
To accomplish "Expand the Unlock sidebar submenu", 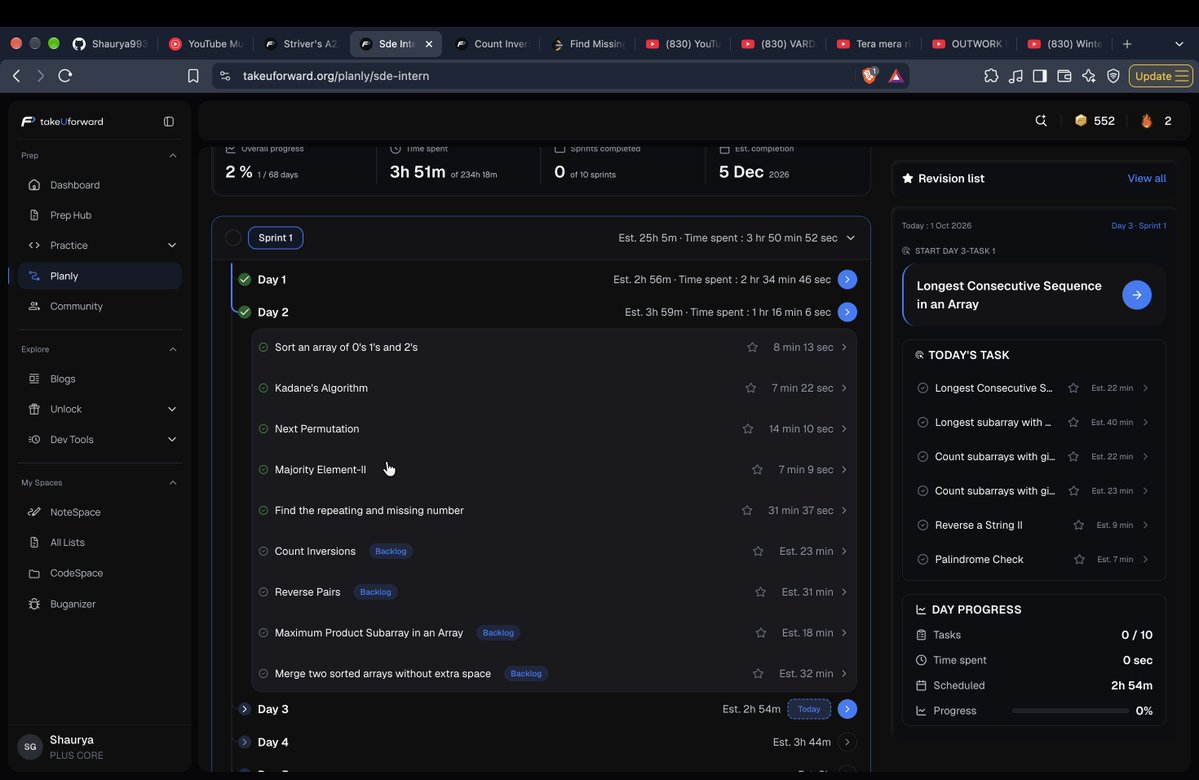I will 172,409.
